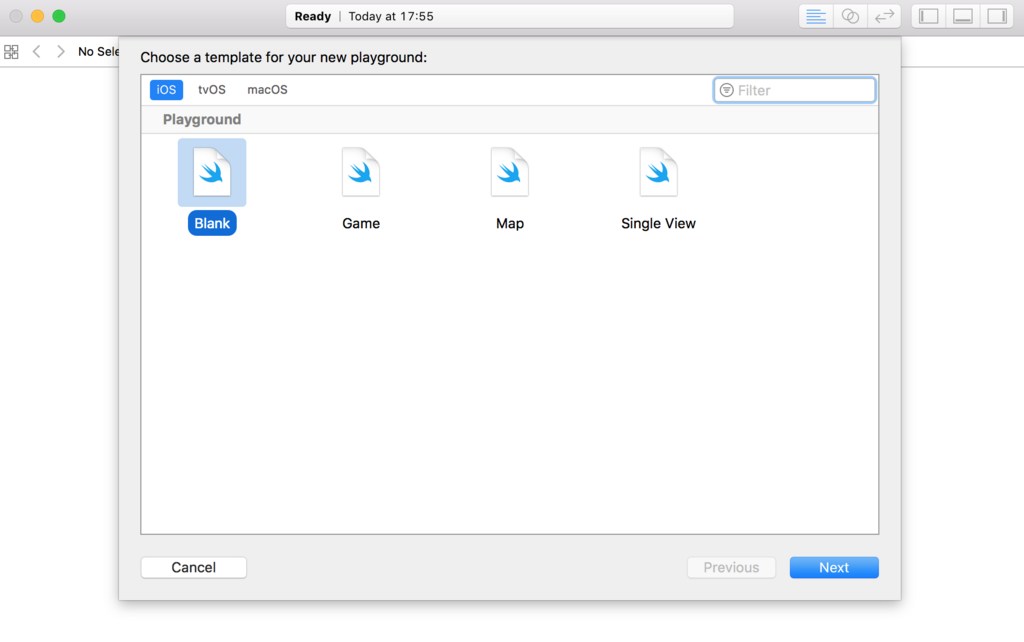Click the 'Blank' template label

coord(212,223)
